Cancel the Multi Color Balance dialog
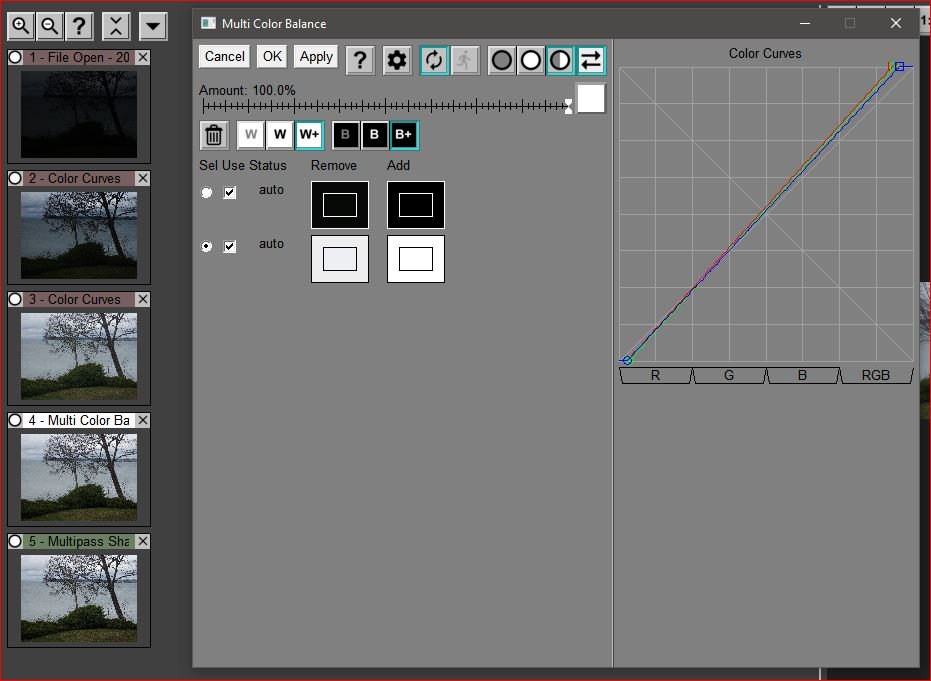This screenshot has width=931, height=681. click(x=223, y=57)
